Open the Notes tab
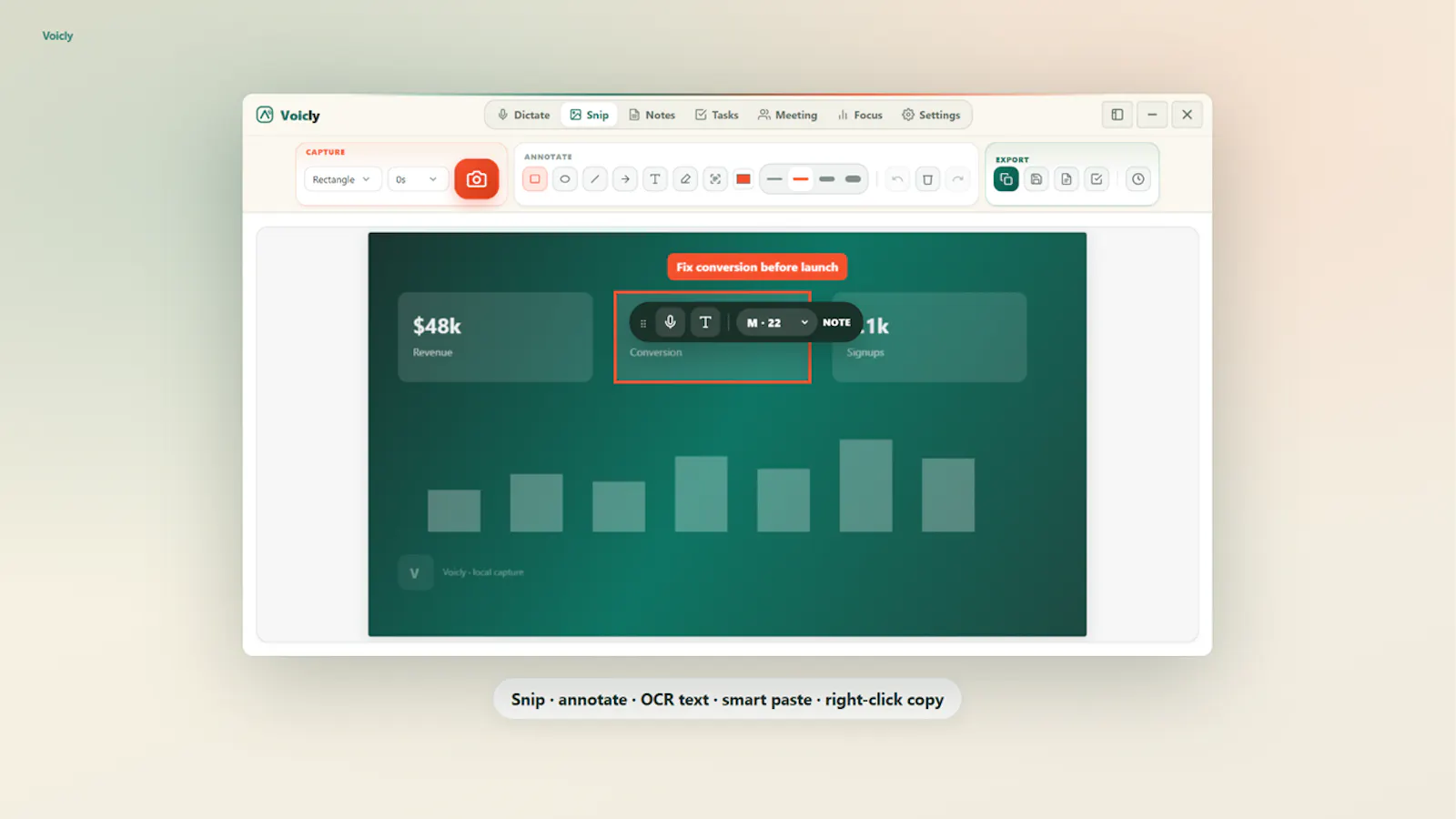This screenshot has width=1456, height=819. point(652,115)
